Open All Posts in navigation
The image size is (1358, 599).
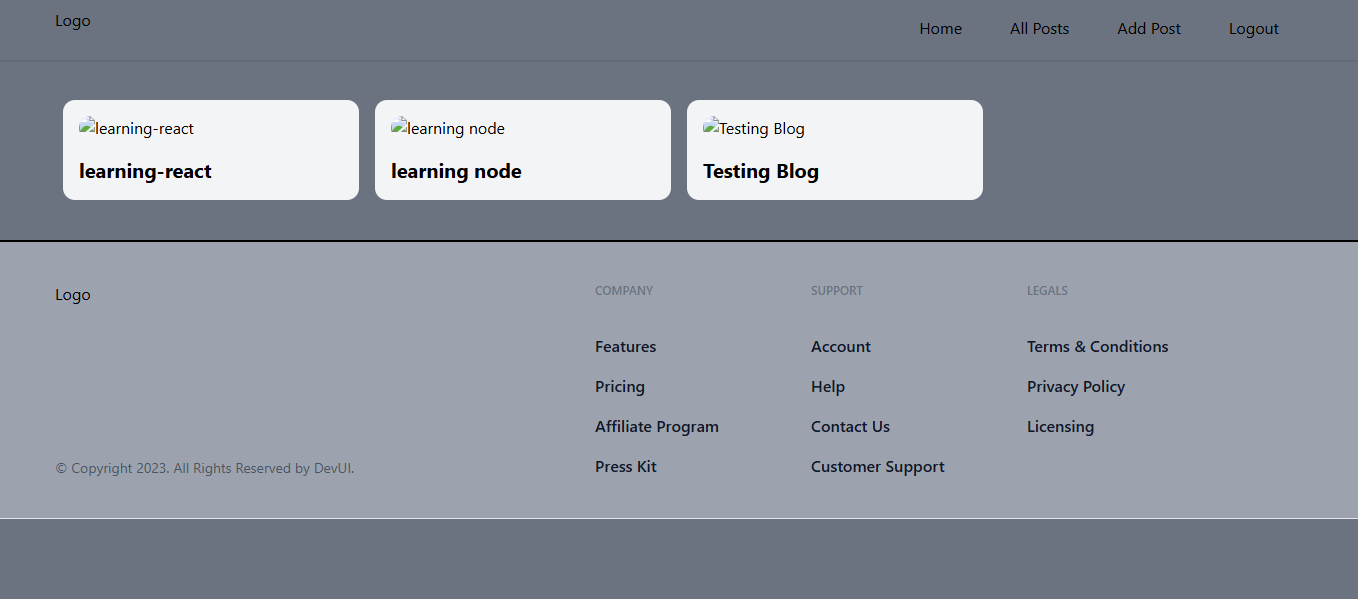tap(1039, 29)
